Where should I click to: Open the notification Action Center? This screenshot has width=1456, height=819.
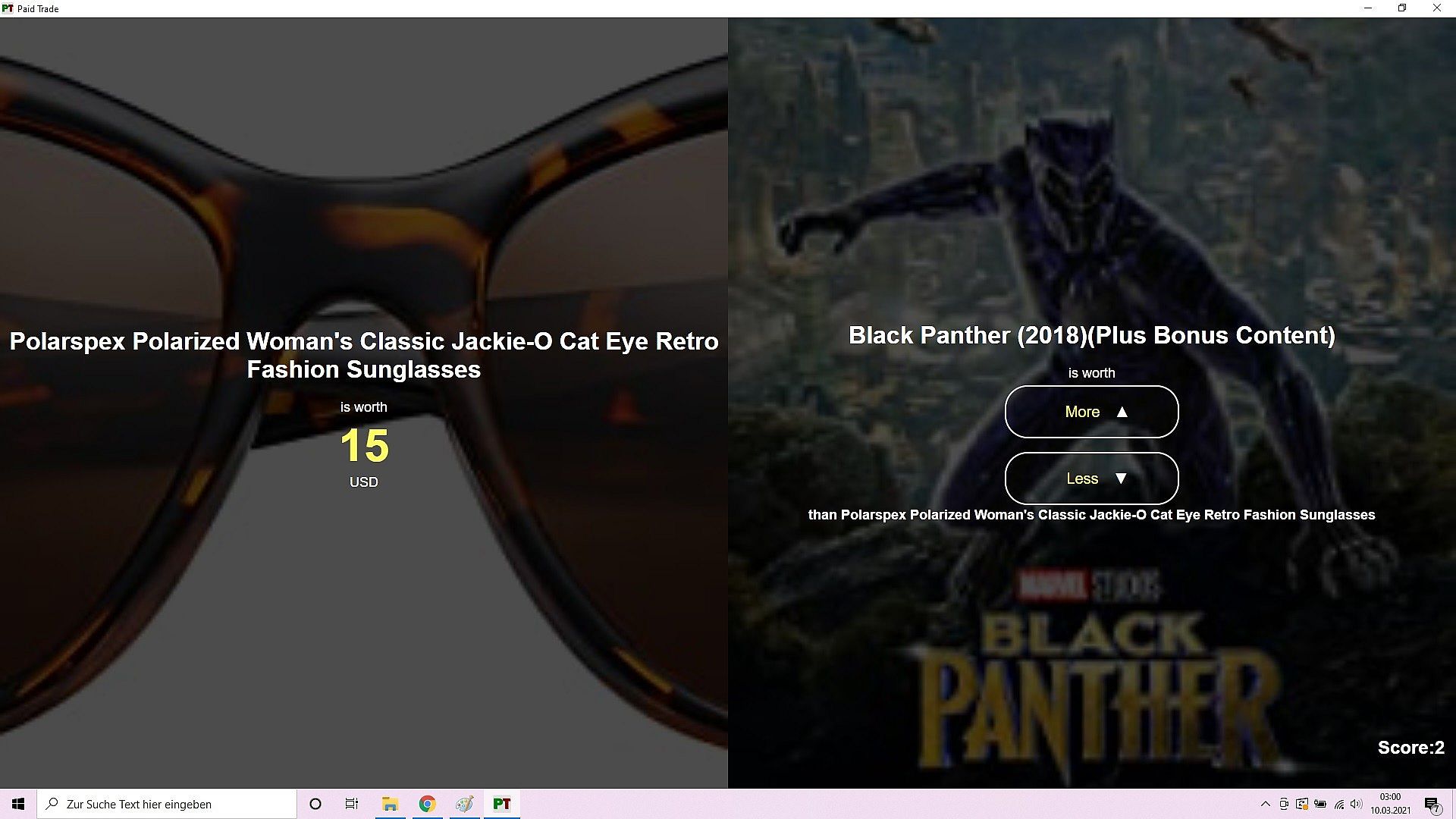tap(1432, 804)
